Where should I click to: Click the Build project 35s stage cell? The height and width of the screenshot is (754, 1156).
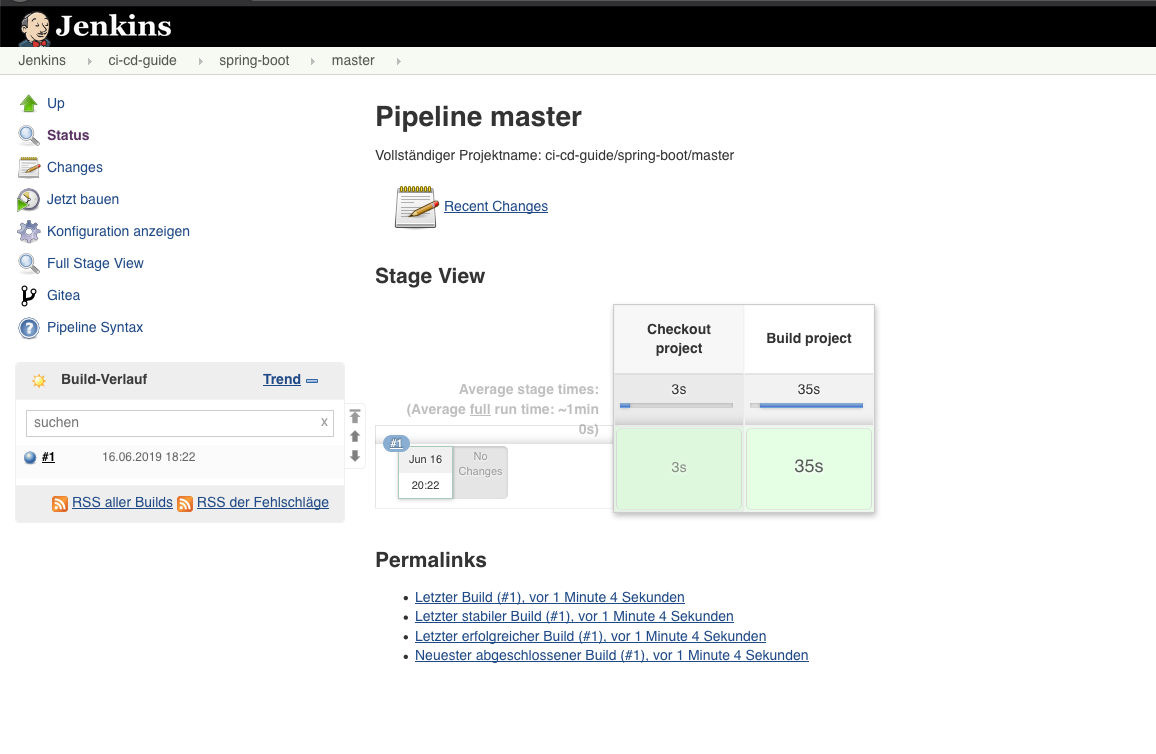tap(808, 467)
